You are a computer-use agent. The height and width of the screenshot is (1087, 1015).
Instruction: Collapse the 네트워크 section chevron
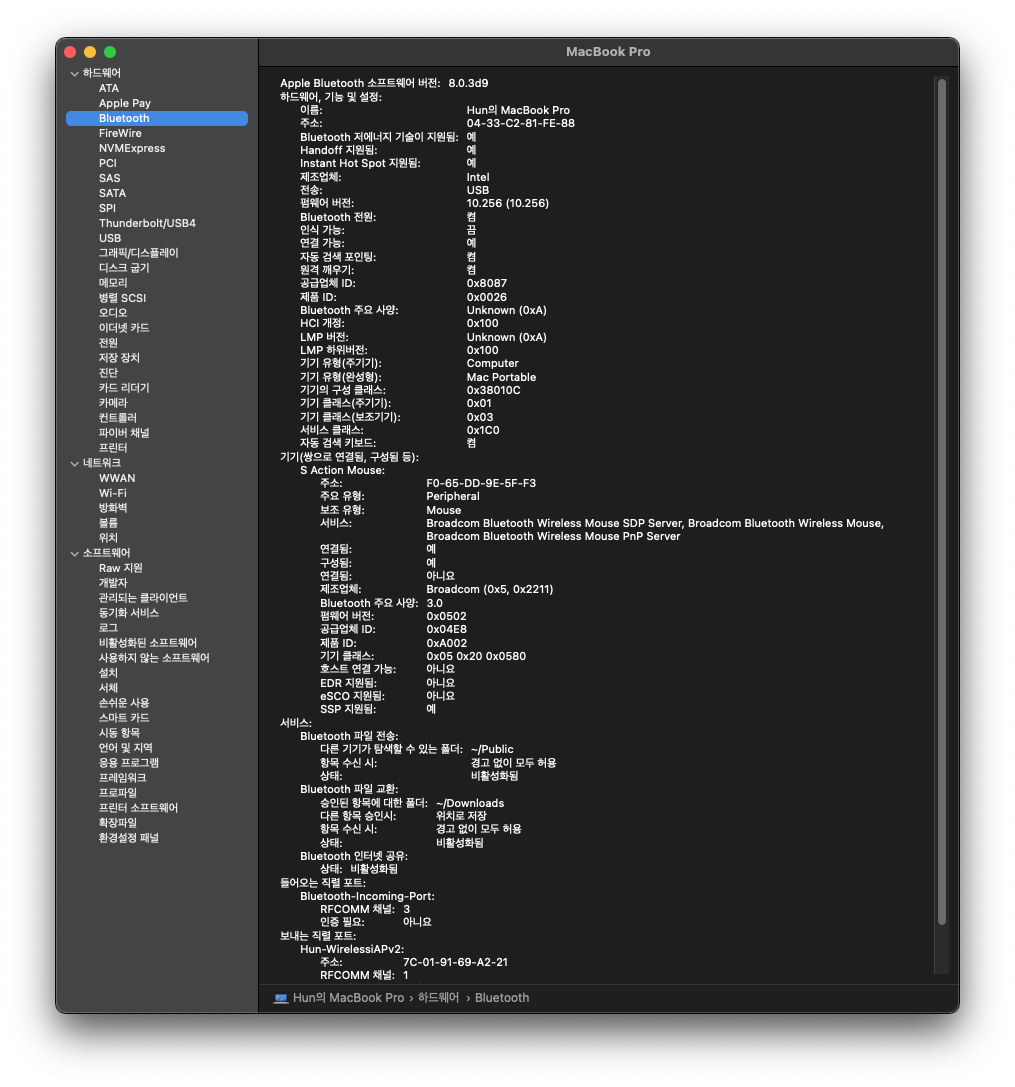(74, 463)
